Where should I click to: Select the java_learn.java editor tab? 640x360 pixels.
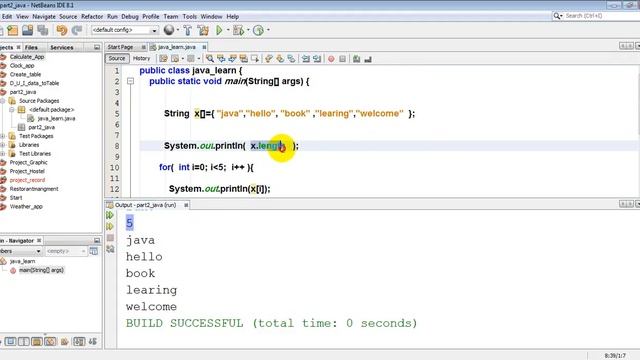point(176,47)
